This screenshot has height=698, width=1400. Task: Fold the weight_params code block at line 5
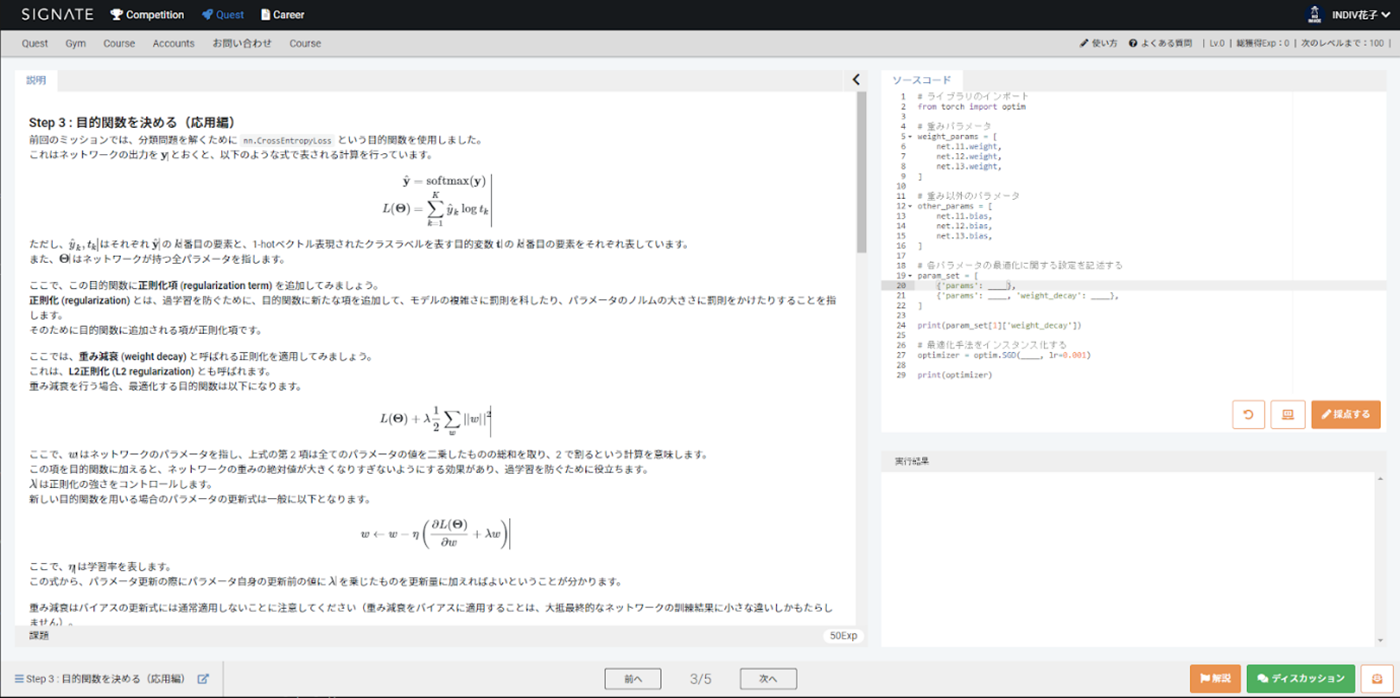click(x=909, y=136)
